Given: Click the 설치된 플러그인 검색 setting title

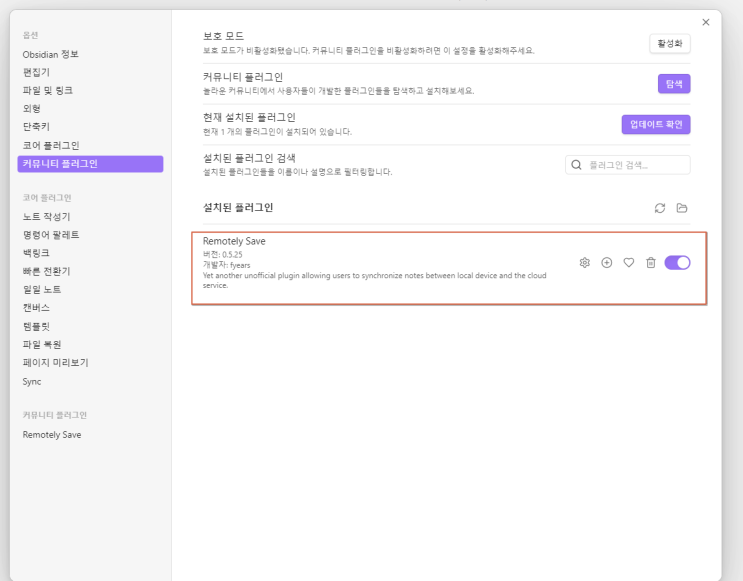Looking at the screenshot, I should (x=249, y=158).
